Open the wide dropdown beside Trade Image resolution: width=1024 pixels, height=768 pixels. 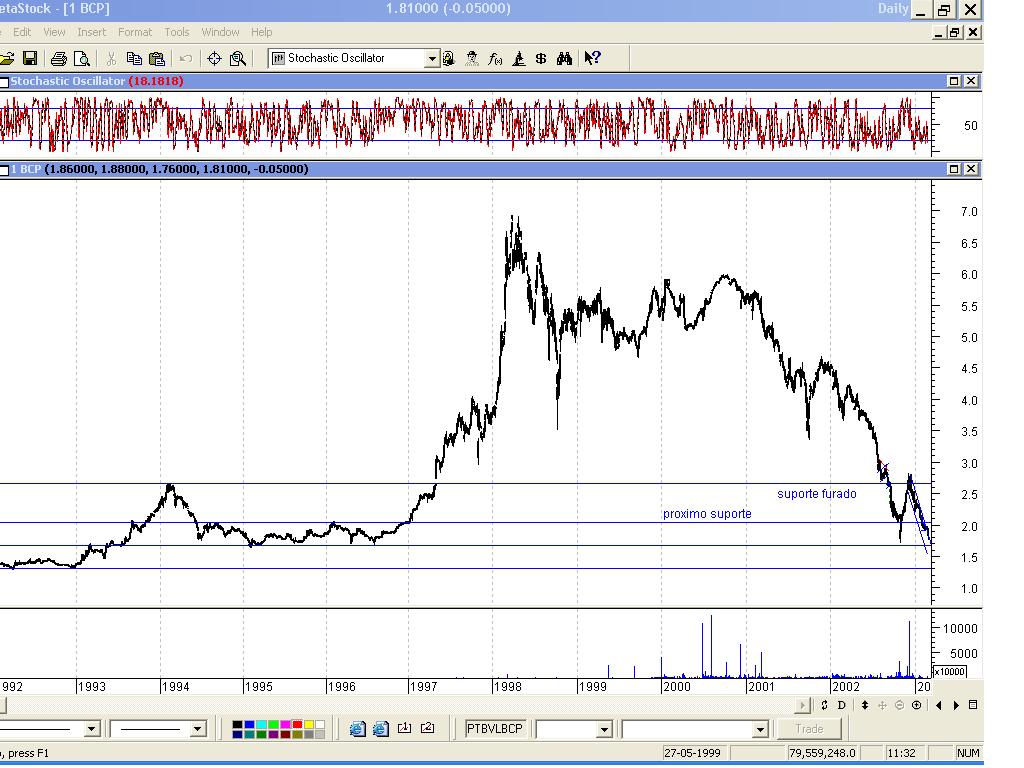click(x=760, y=729)
